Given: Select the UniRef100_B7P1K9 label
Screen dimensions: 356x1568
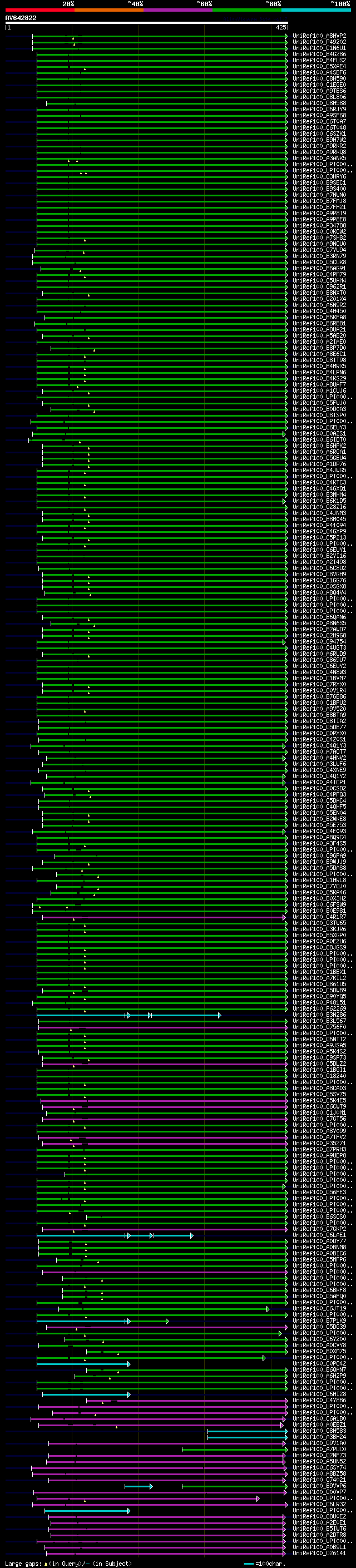Looking at the screenshot, I should point(319,1320).
